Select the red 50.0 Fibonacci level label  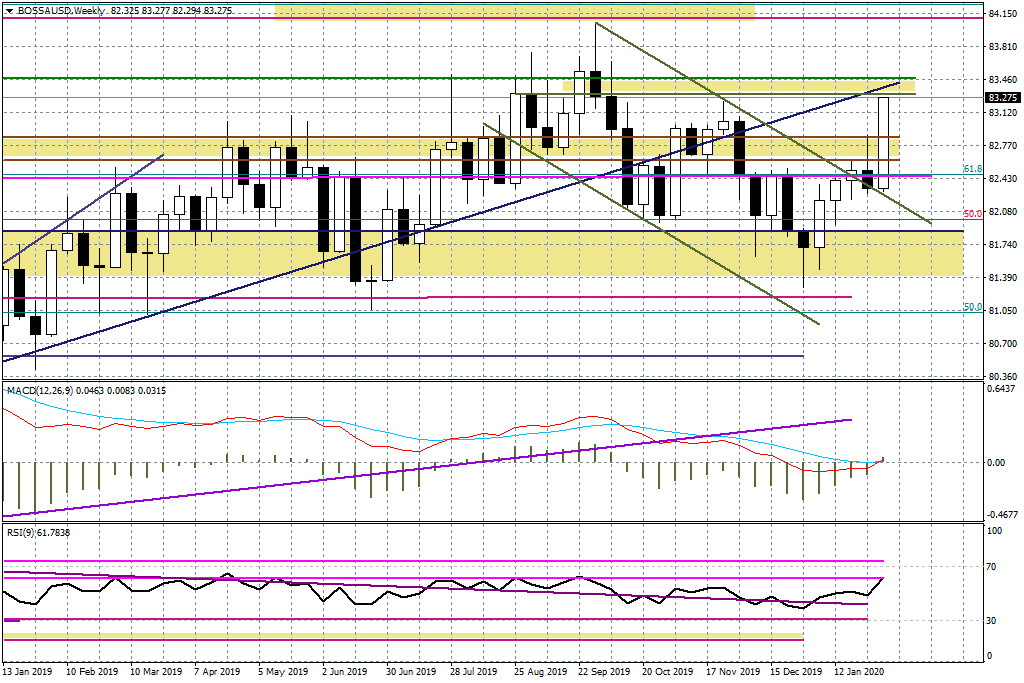click(x=970, y=214)
